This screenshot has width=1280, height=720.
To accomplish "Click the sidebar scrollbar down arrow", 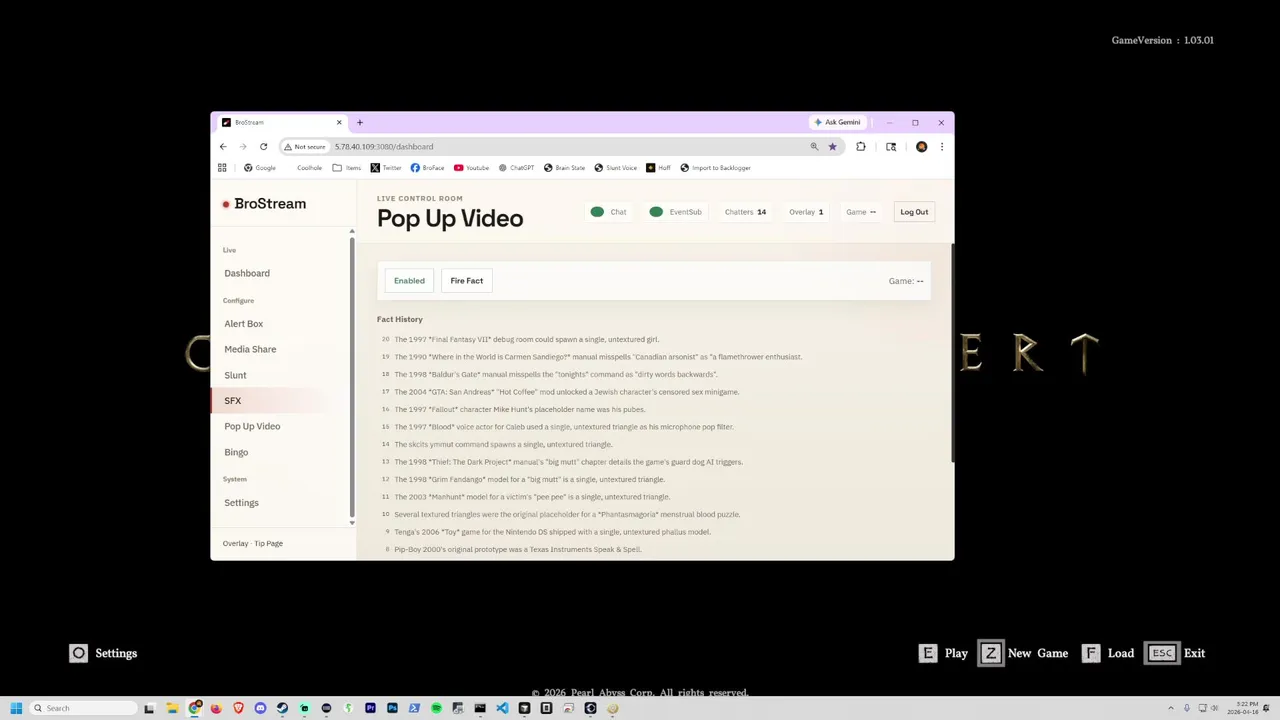I will click(x=352, y=523).
